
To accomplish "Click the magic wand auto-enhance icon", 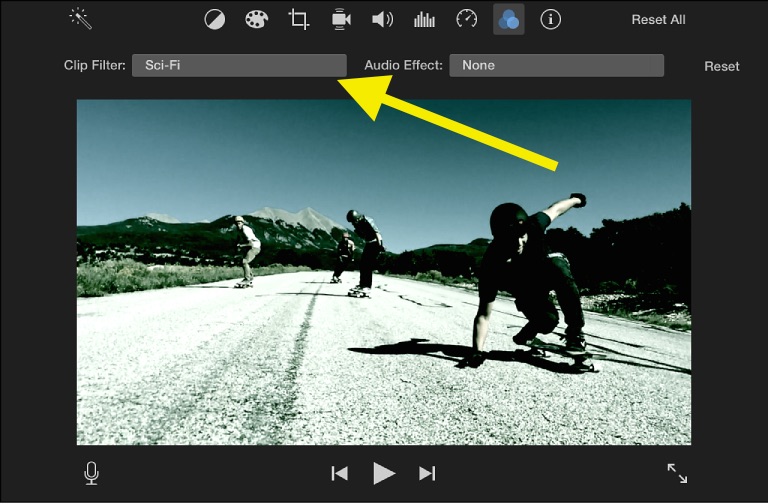I will (x=81, y=19).
